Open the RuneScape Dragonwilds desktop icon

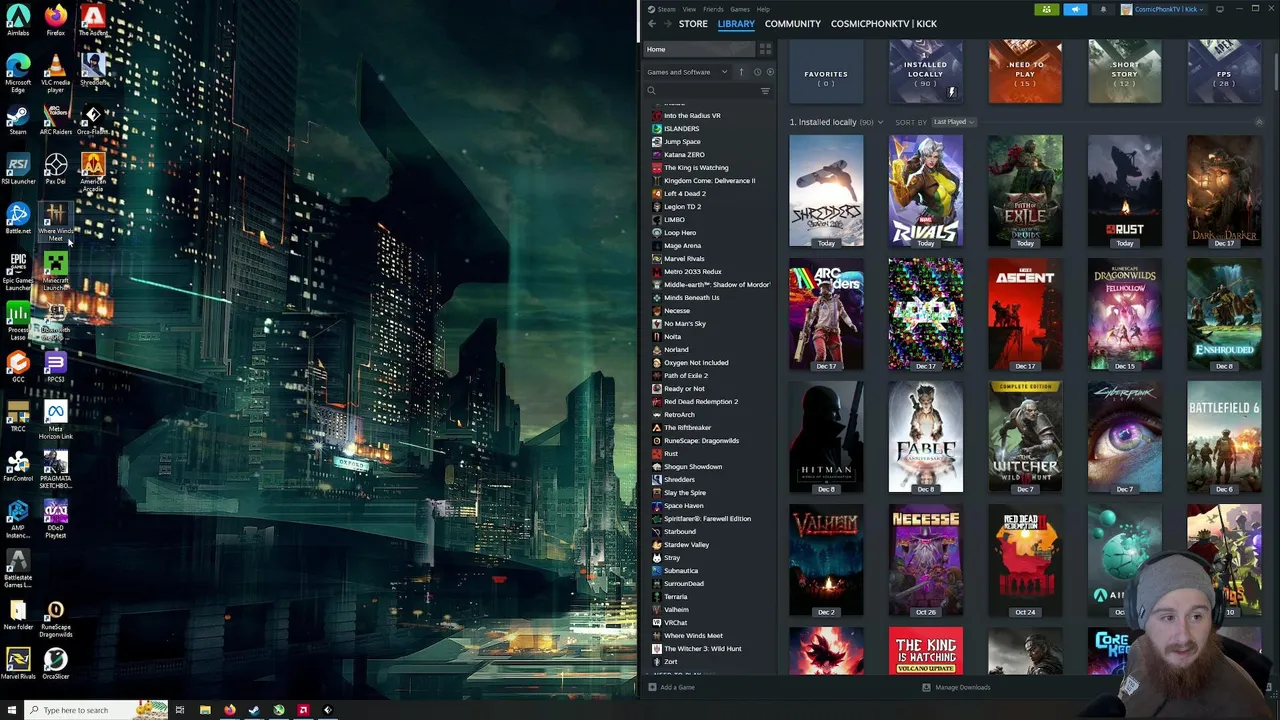[x=56, y=618]
